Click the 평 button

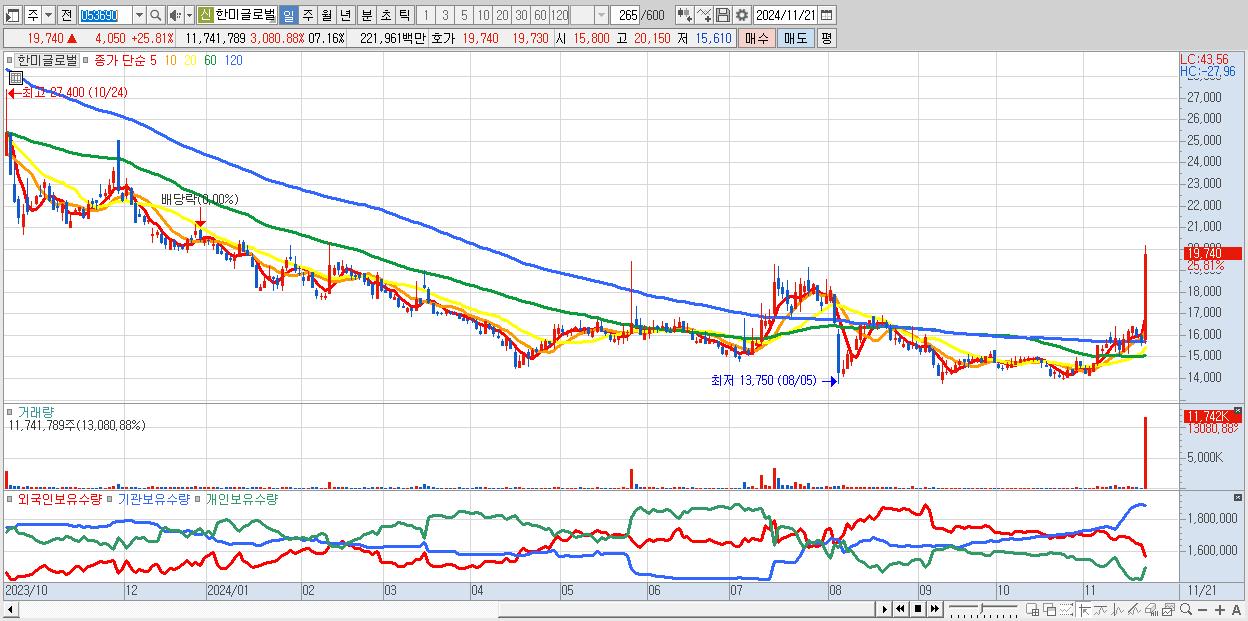click(826, 38)
